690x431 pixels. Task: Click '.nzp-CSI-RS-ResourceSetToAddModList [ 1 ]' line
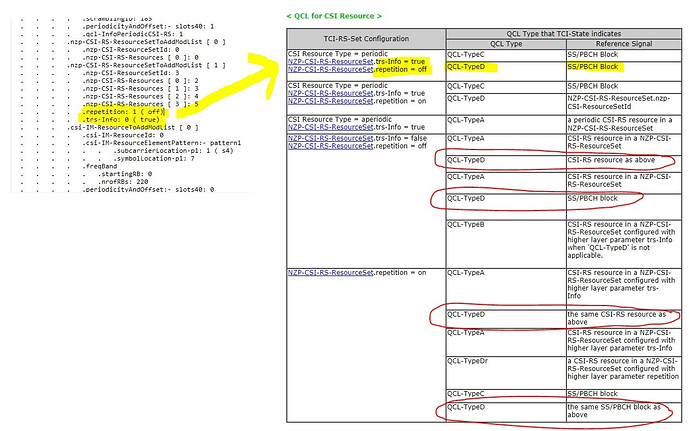click(x=146, y=65)
